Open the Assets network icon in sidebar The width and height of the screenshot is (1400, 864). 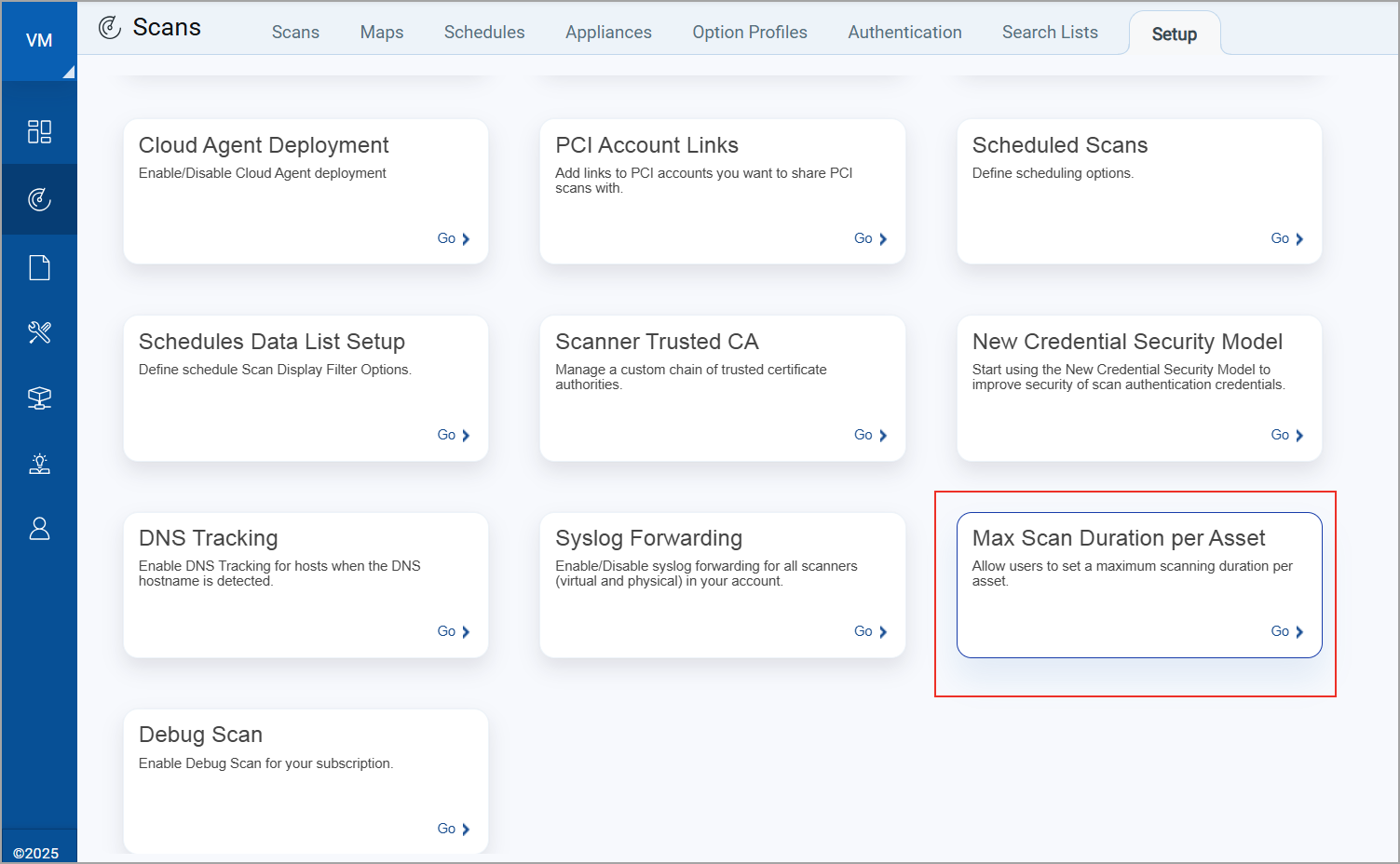[39, 398]
